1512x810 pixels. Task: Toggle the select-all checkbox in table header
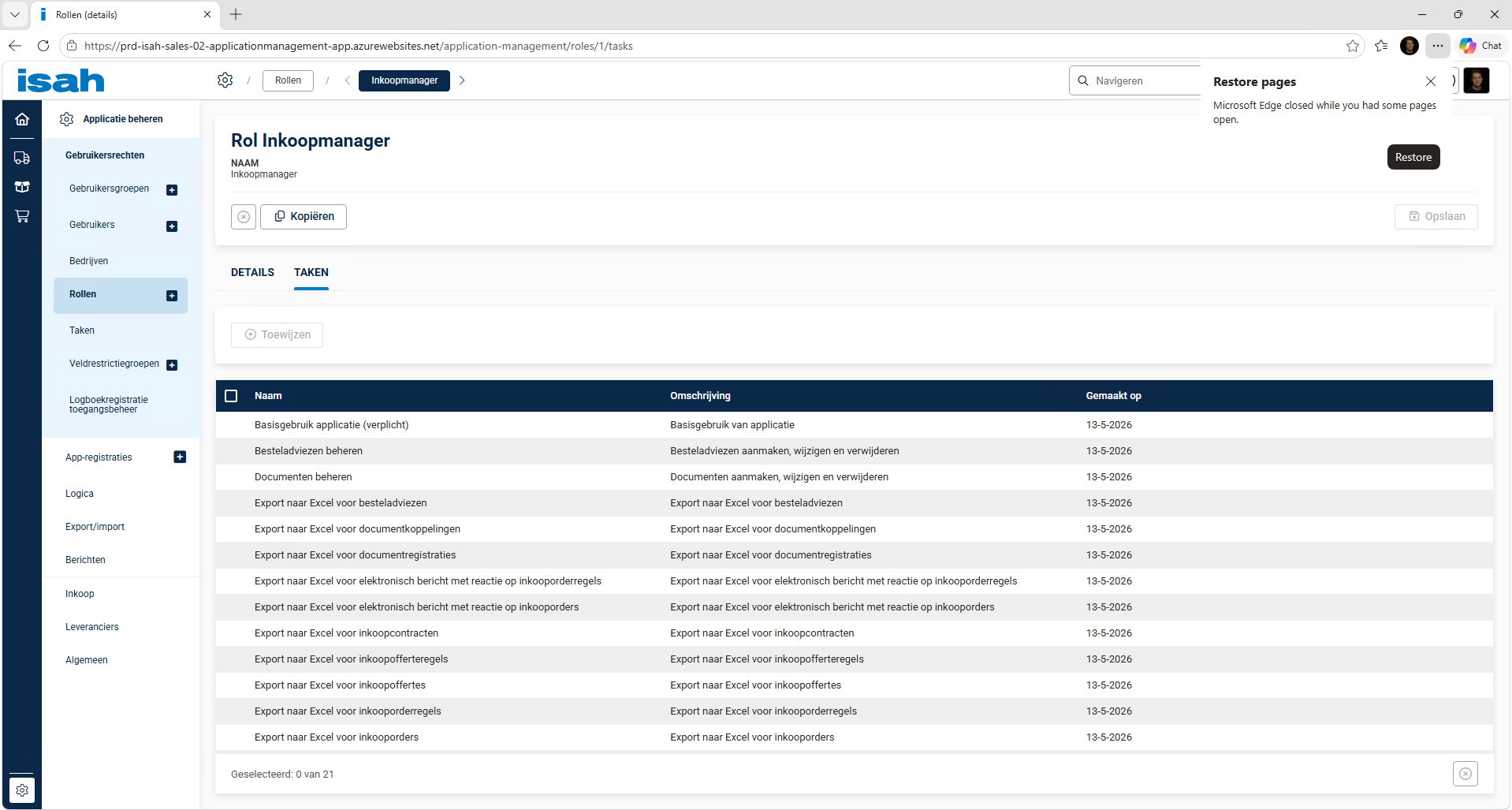(x=231, y=396)
